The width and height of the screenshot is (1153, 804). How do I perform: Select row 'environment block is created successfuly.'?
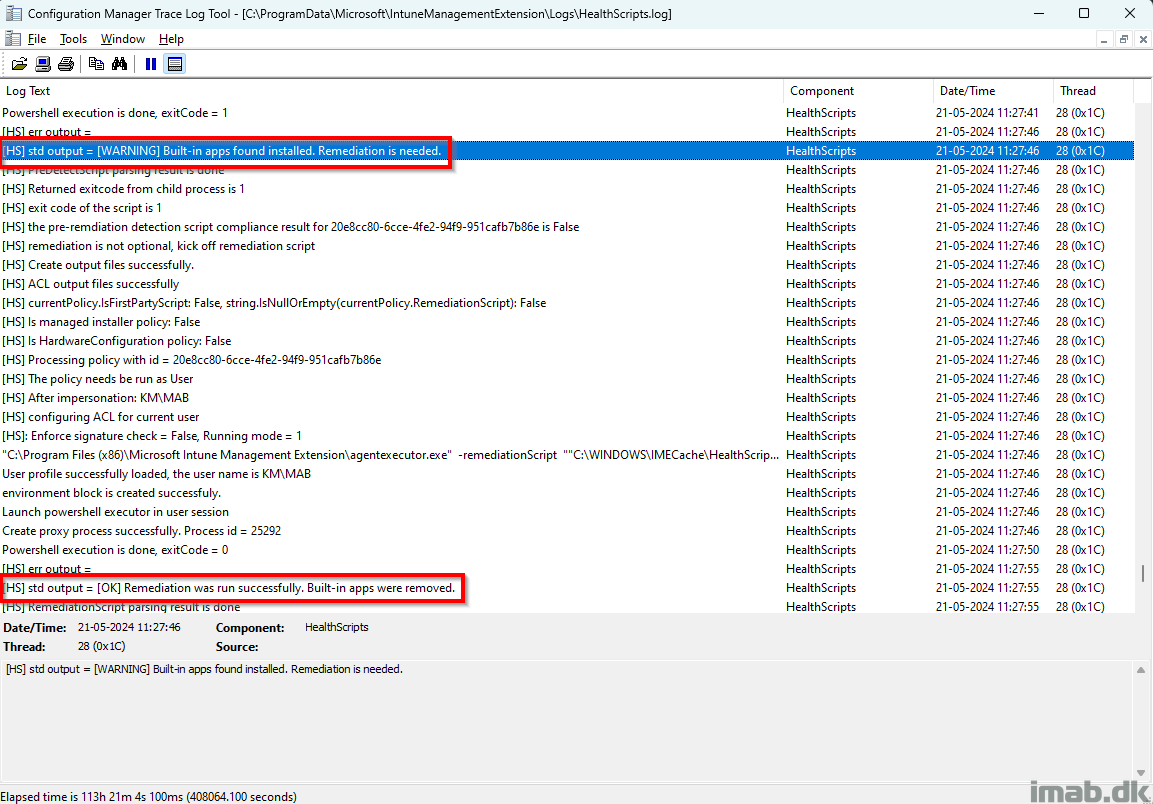[x=567, y=493]
